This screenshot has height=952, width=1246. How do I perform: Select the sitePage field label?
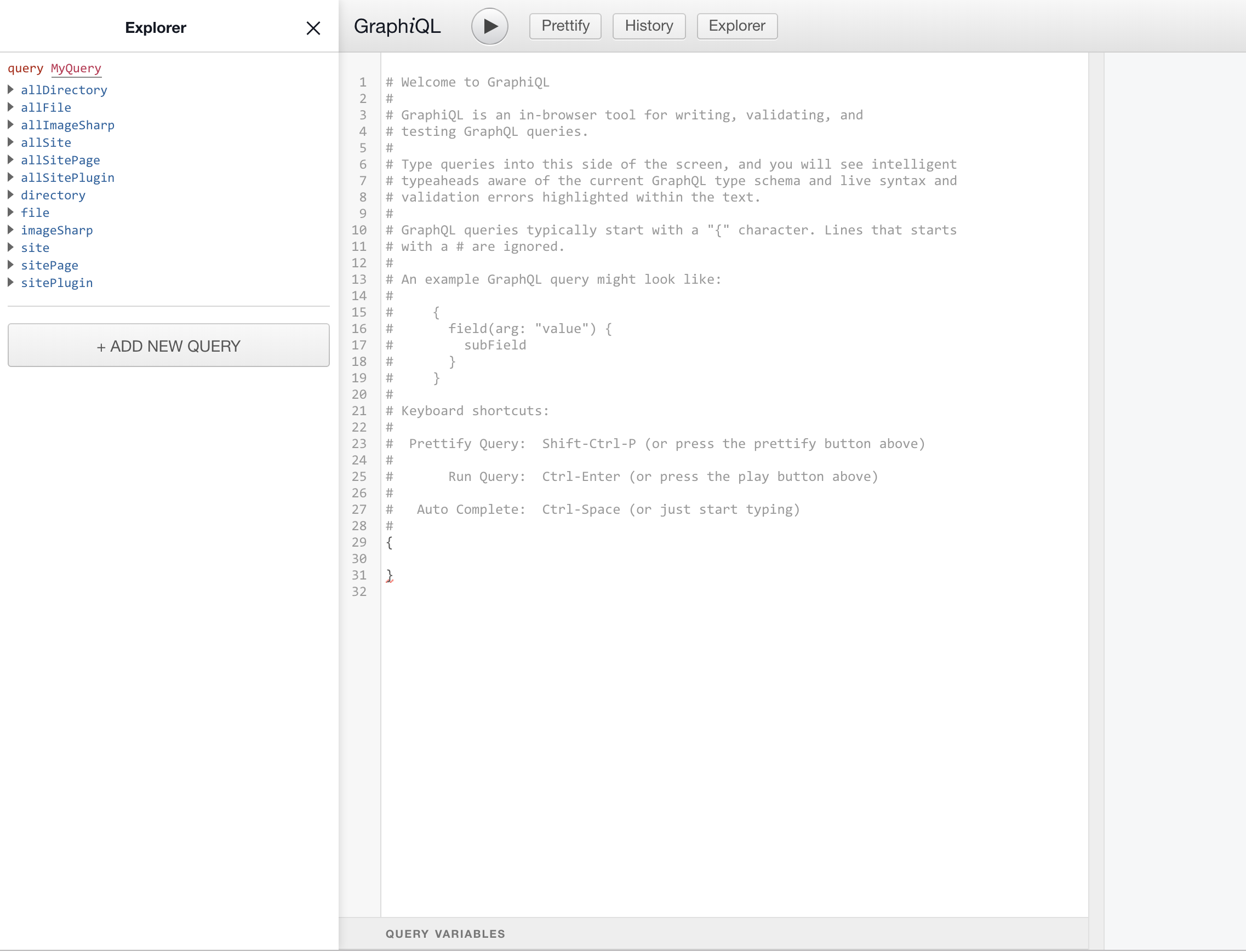(x=50, y=266)
